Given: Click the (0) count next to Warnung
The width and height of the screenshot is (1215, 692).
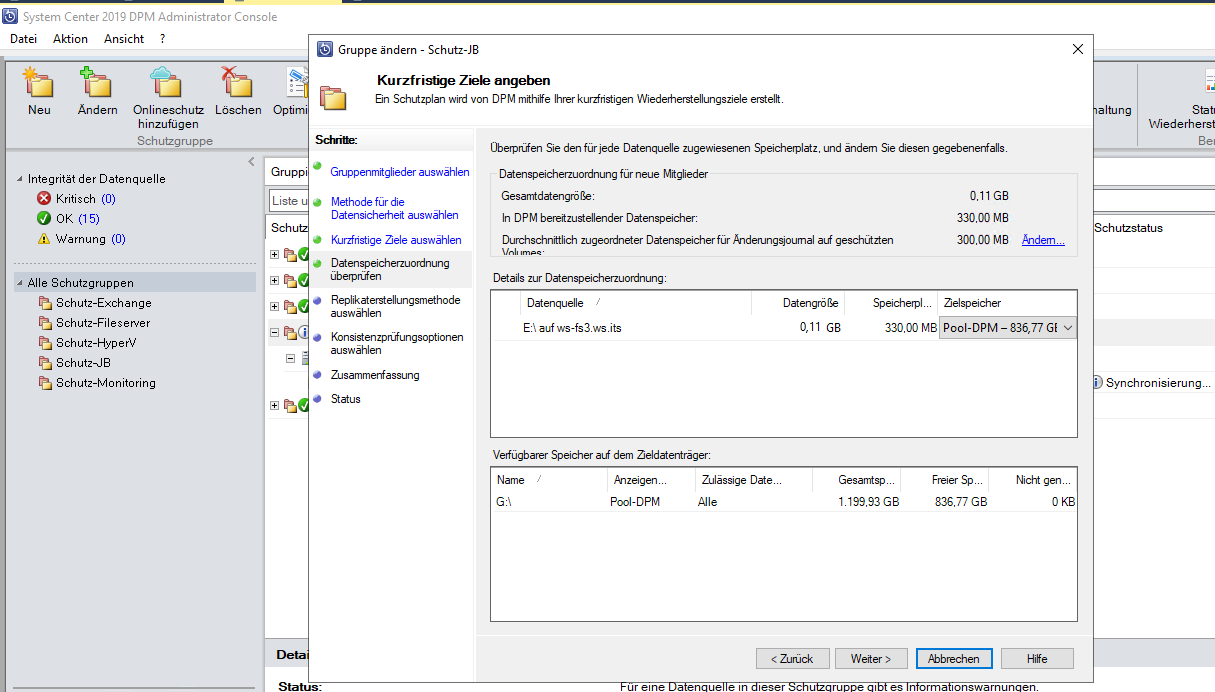Looking at the screenshot, I should 118,239.
